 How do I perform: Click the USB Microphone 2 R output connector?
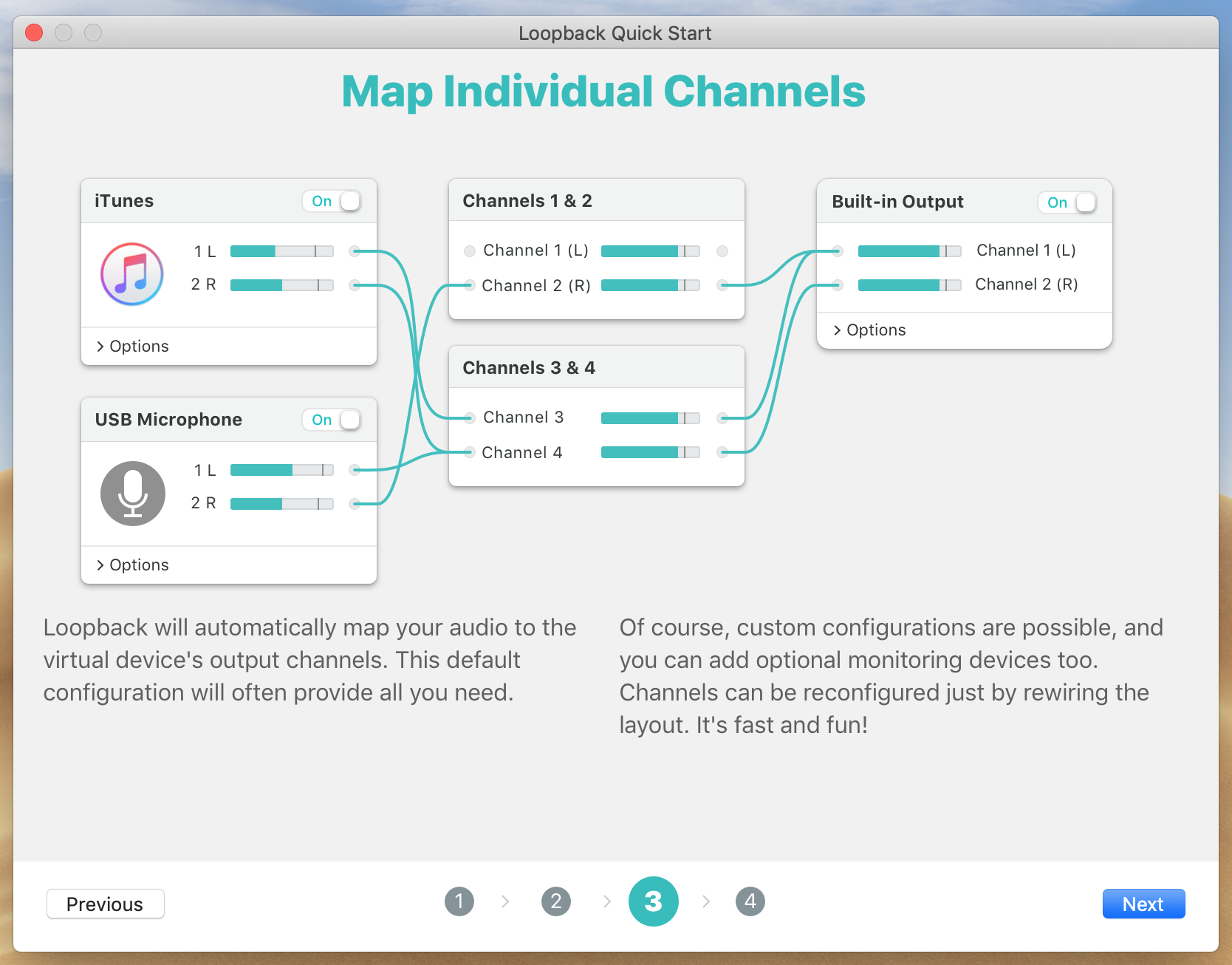tap(355, 504)
